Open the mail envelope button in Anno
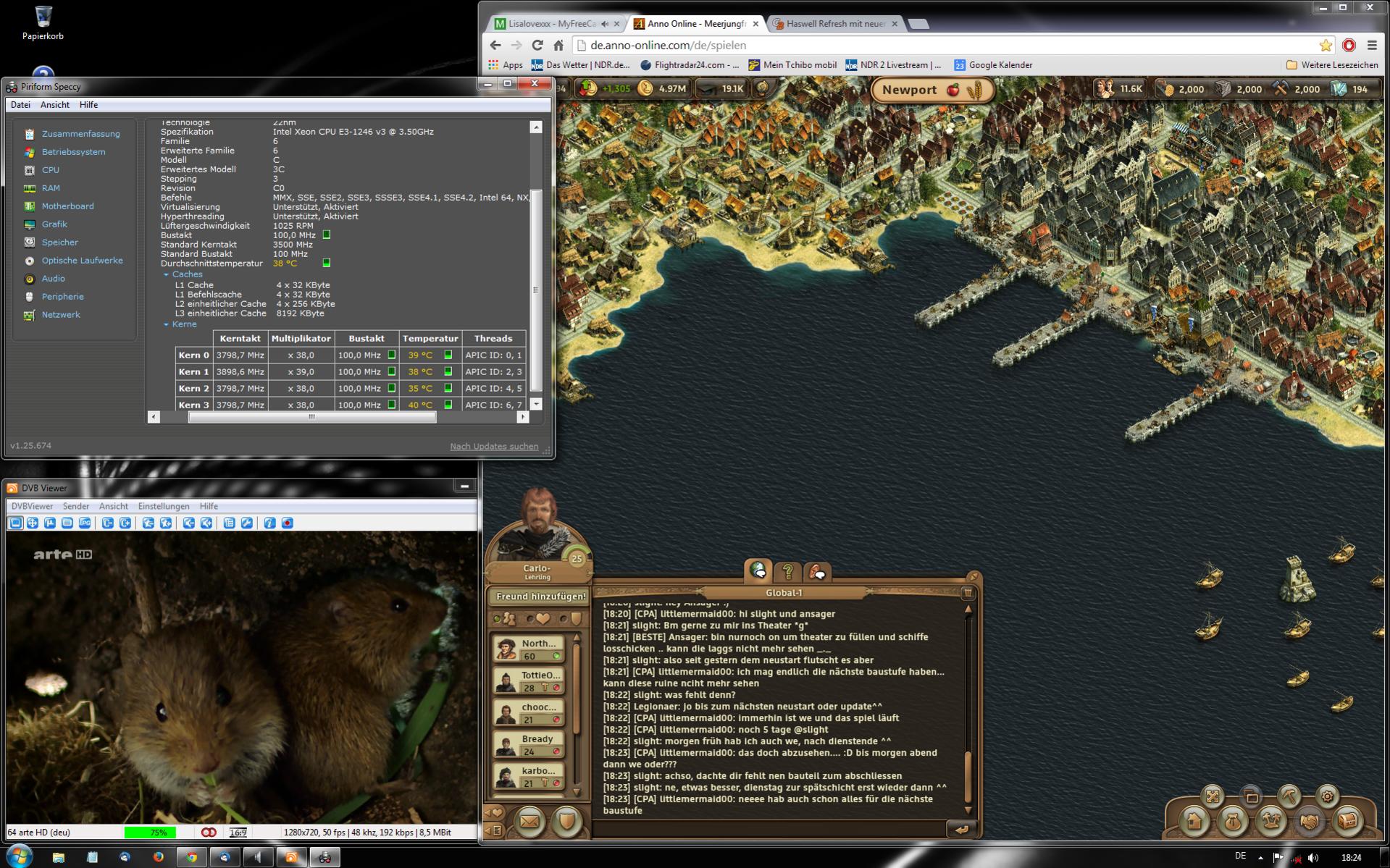Screen dimensions: 1390x868 tap(529, 822)
